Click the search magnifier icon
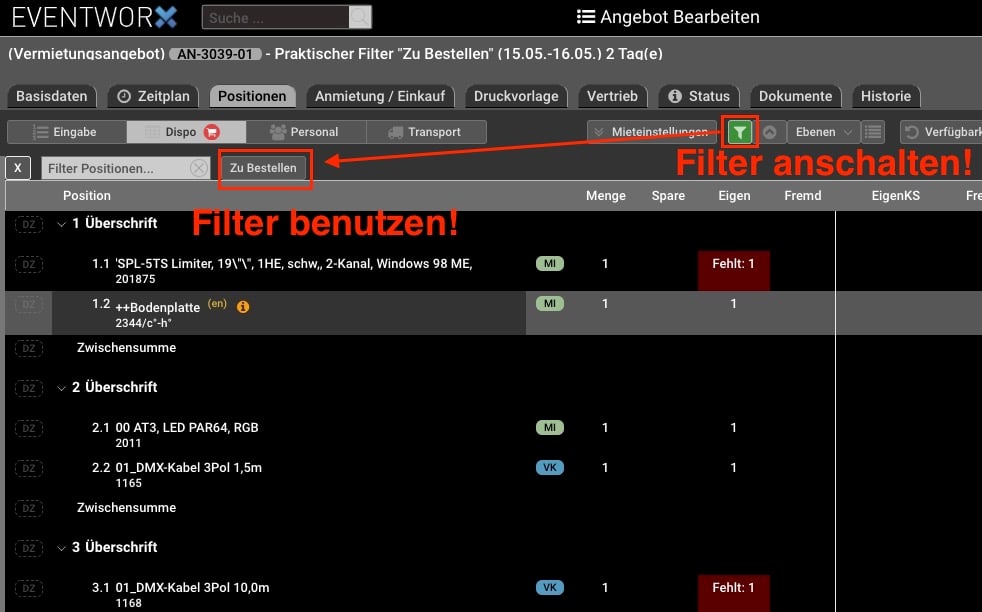The image size is (982, 612). tap(360, 17)
